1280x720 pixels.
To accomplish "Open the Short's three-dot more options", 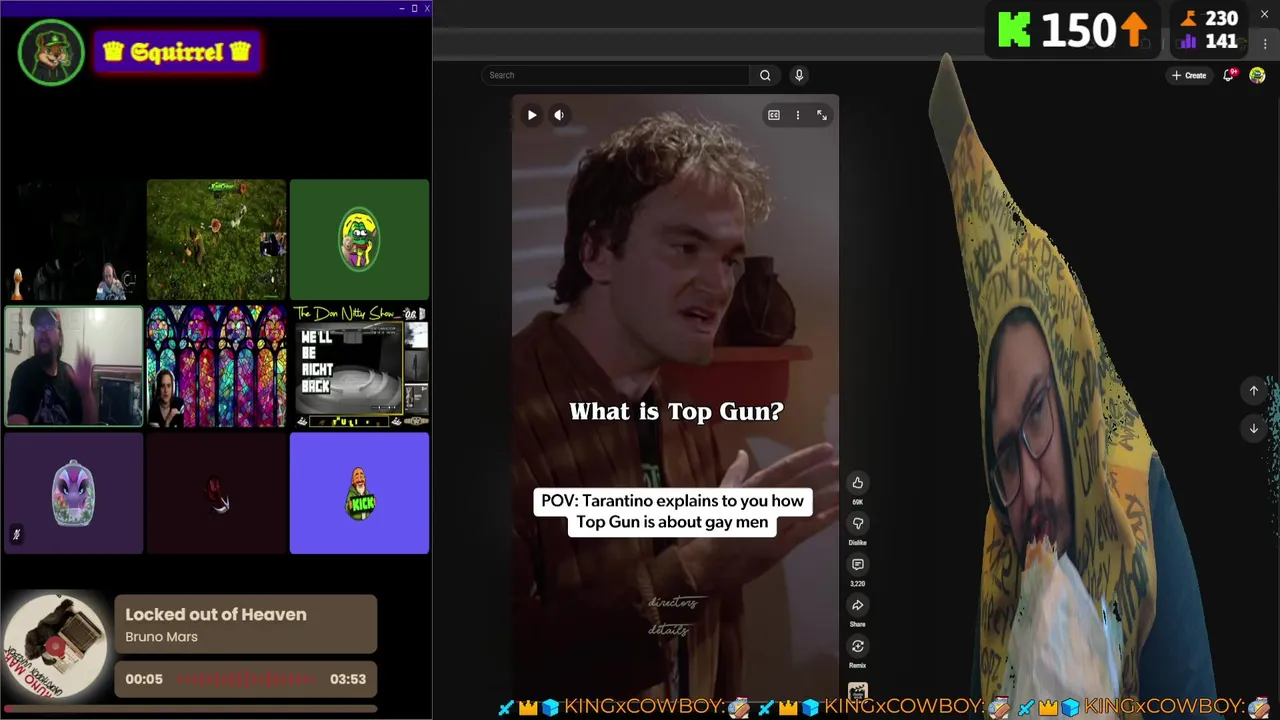I will click(x=797, y=115).
